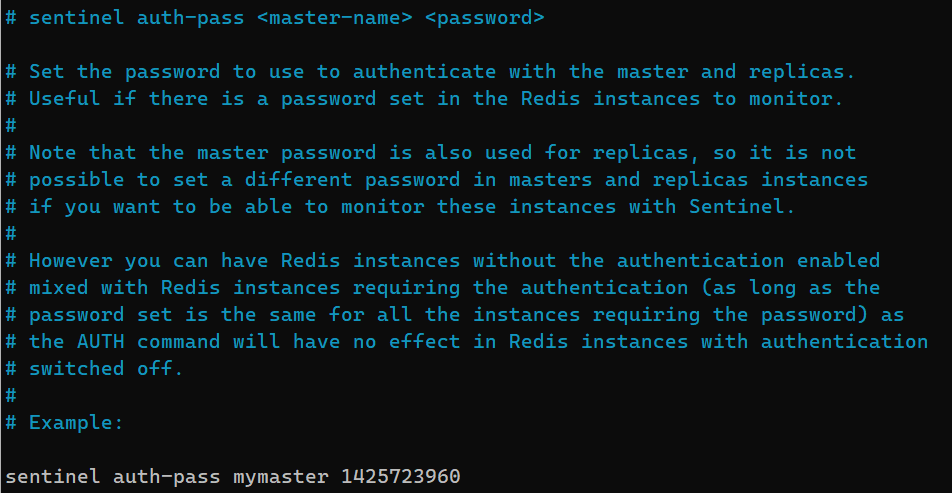Image resolution: width=952 pixels, height=493 pixels.
Task: Click the word However at paragraph start
Action: tap(71, 261)
